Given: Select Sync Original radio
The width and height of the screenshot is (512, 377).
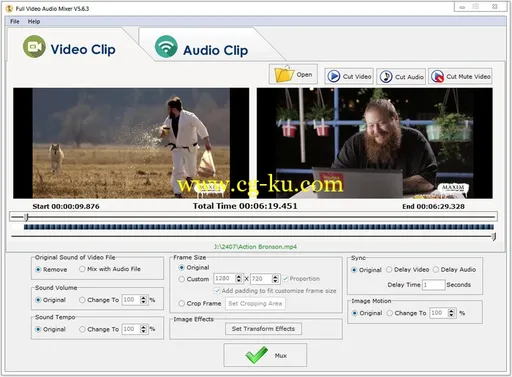Looking at the screenshot, I should point(354,270).
